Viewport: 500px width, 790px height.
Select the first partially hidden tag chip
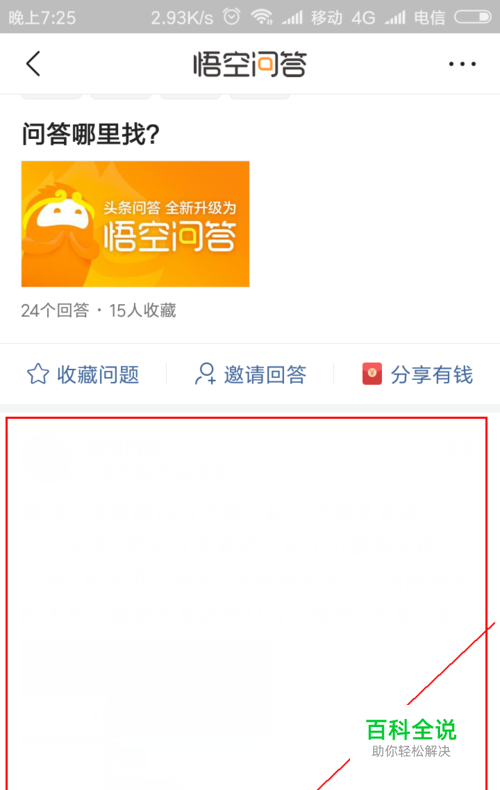[51, 96]
